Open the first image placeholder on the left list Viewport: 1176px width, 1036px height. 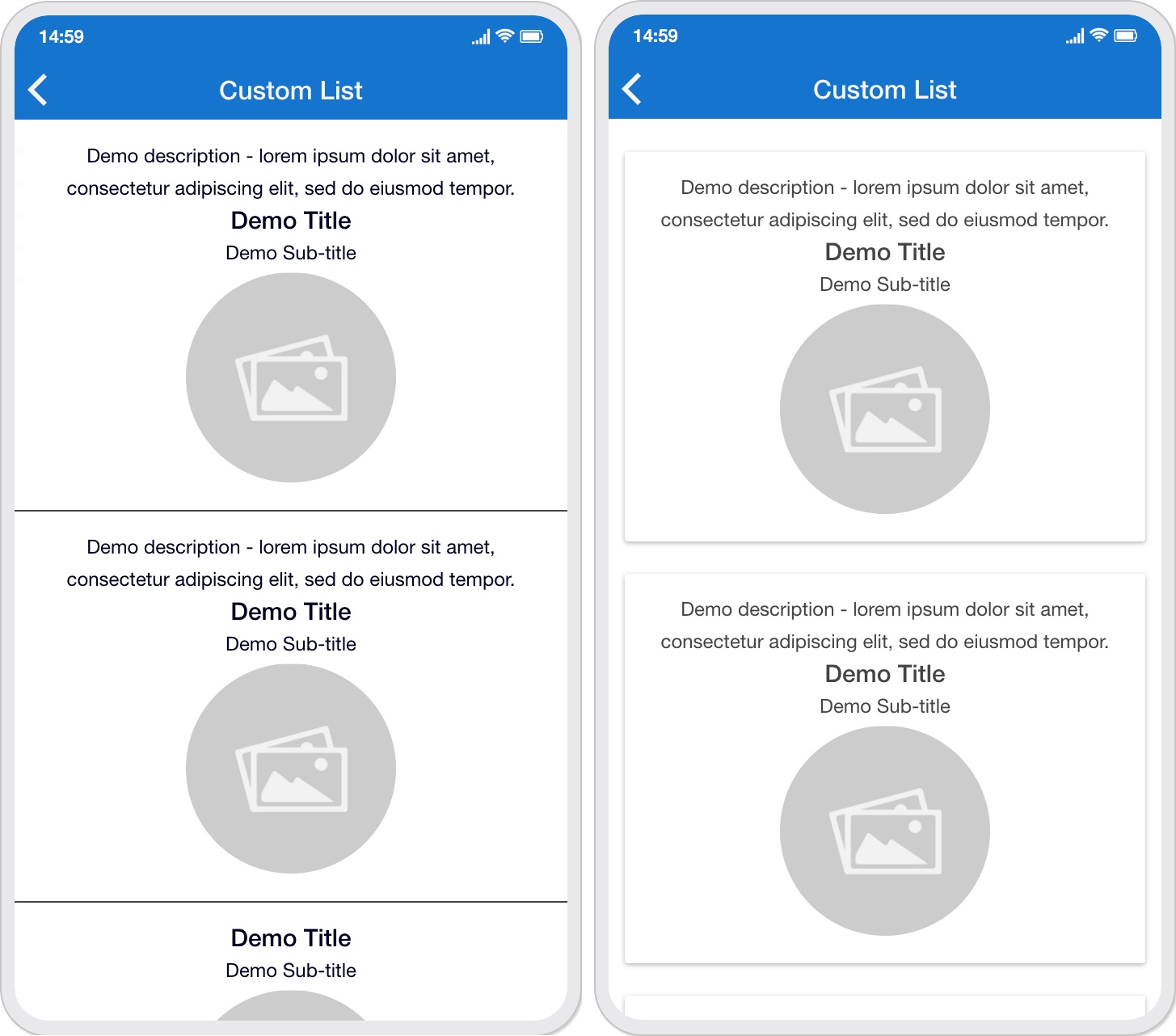pos(291,377)
